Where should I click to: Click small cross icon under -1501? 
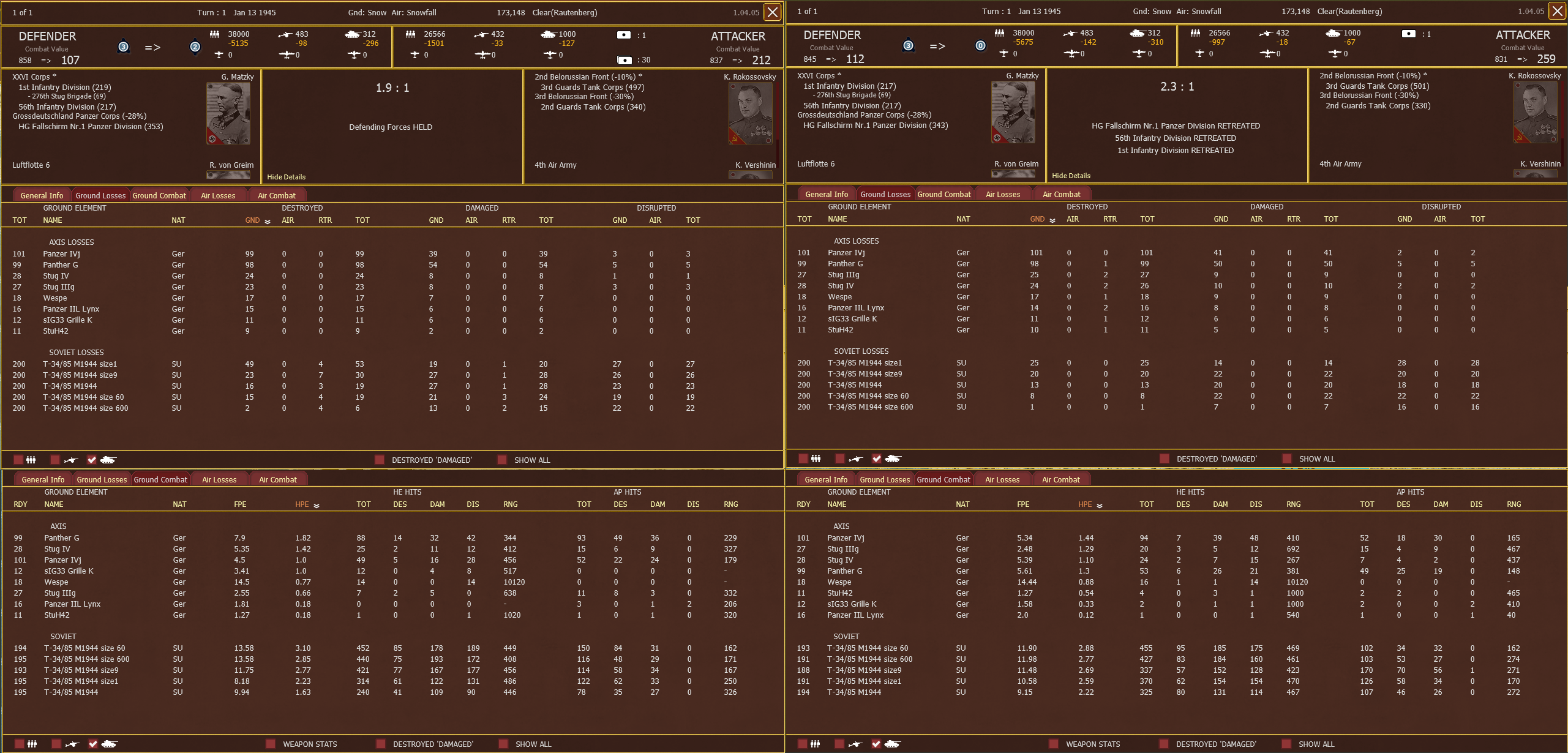click(415, 54)
